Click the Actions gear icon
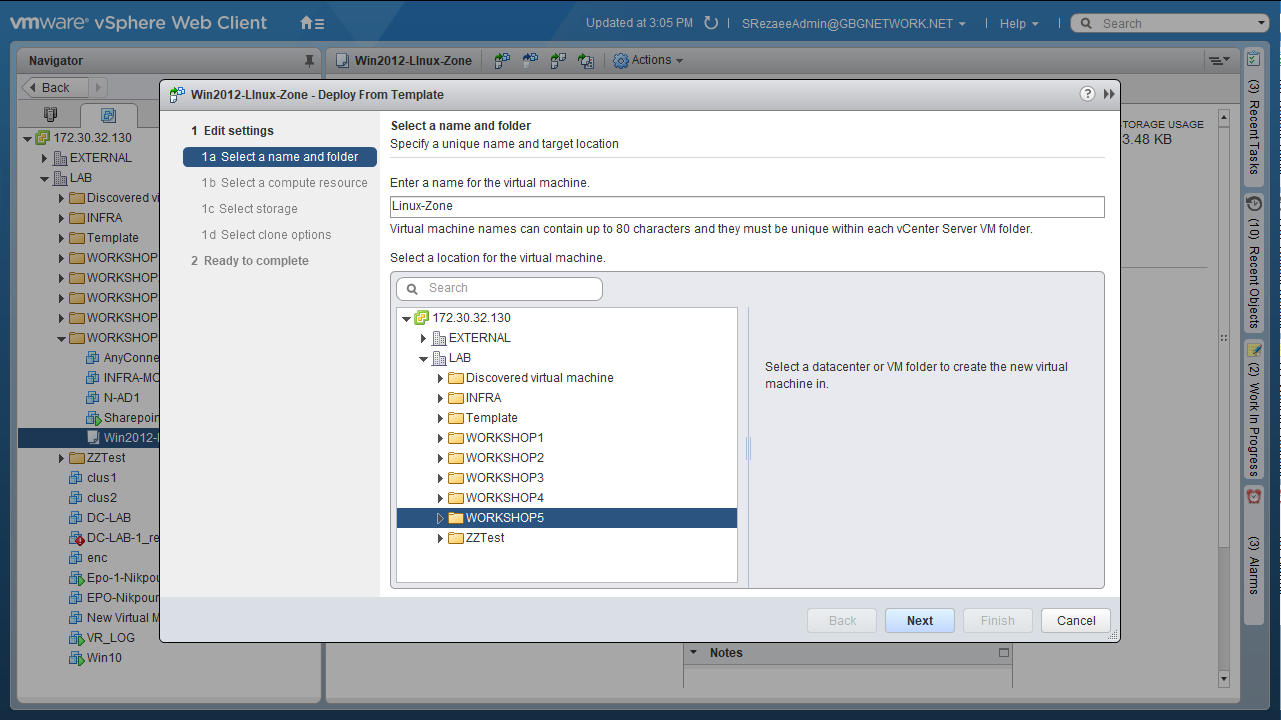Viewport: 1281px width, 720px height. (x=621, y=61)
